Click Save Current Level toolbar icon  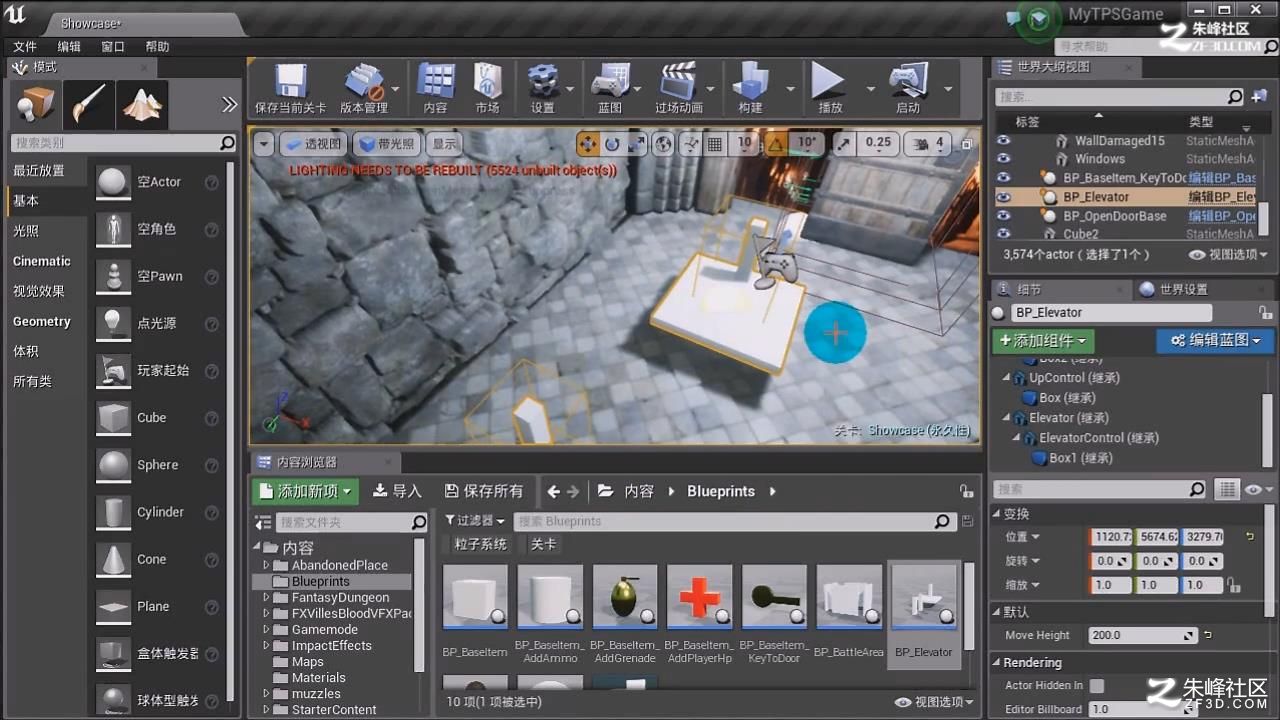[x=290, y=88]
